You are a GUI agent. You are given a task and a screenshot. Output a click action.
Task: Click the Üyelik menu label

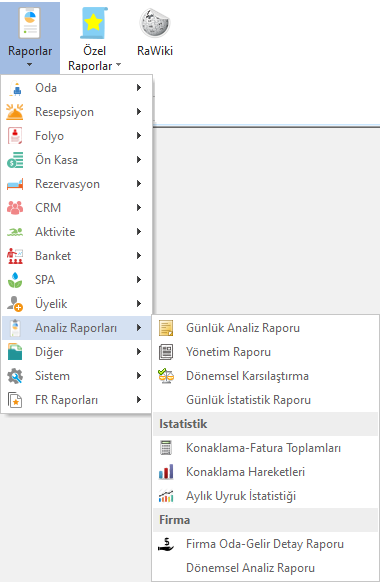click(x=51, y=304)
